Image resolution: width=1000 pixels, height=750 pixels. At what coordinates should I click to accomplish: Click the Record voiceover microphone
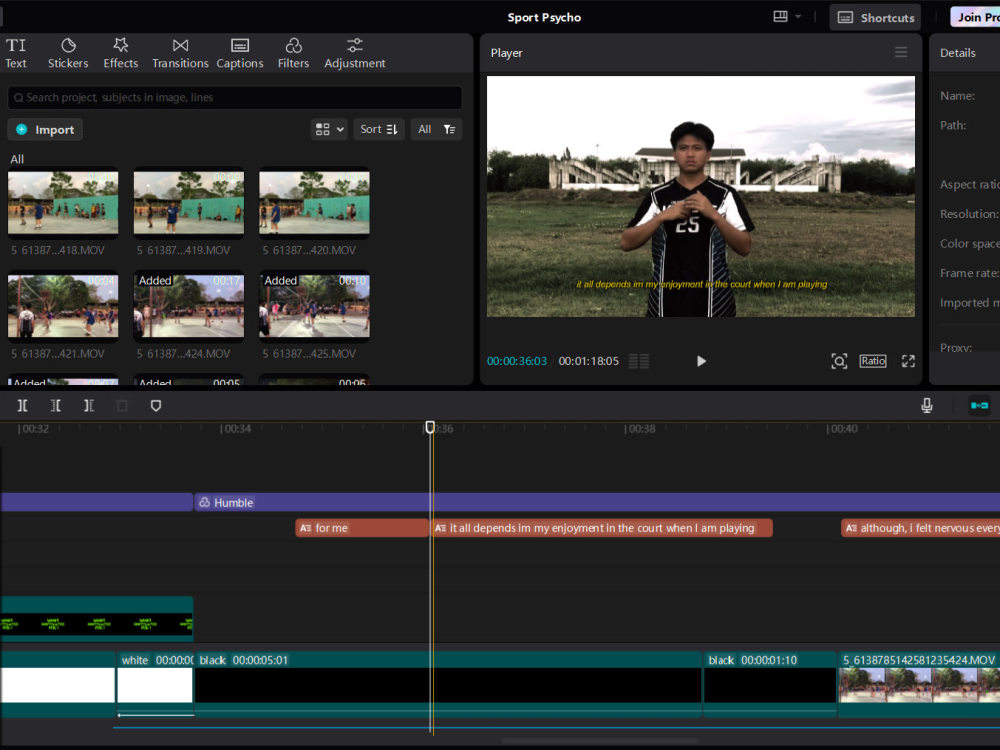[x=927, y=406]
